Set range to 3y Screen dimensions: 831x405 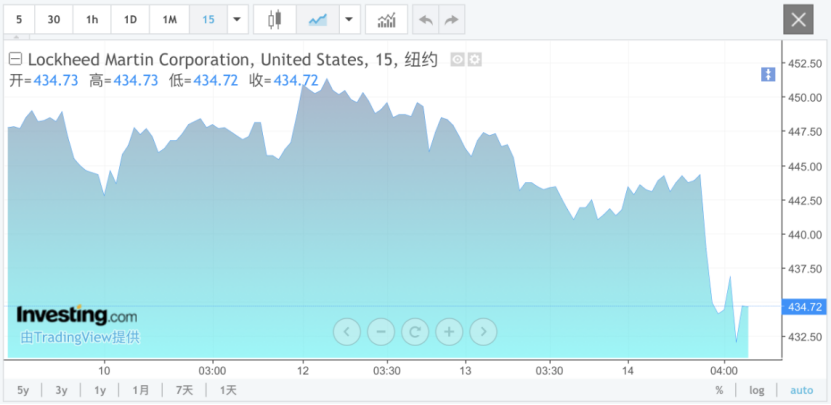tap(61, 391)
